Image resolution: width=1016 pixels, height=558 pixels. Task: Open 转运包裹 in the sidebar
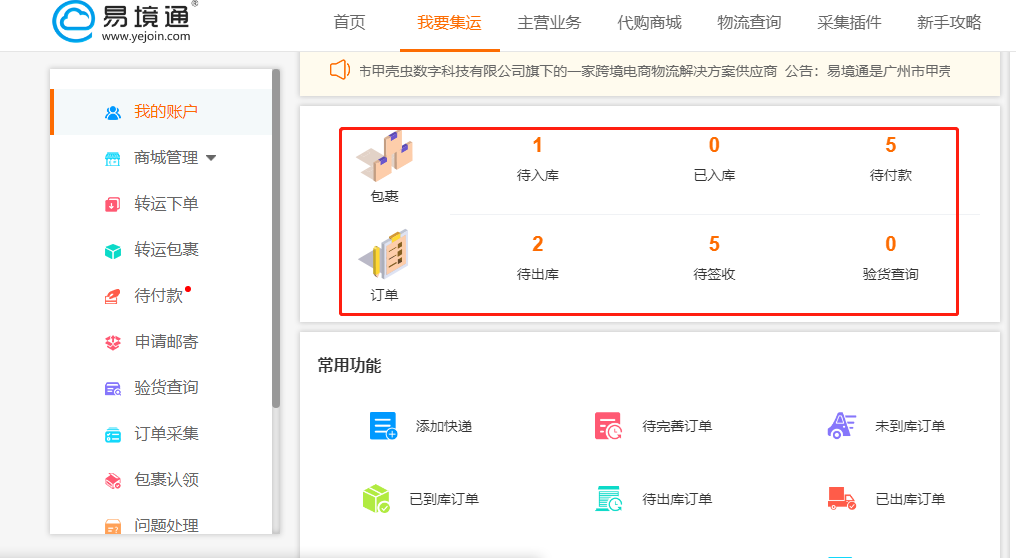click(166, 250)
